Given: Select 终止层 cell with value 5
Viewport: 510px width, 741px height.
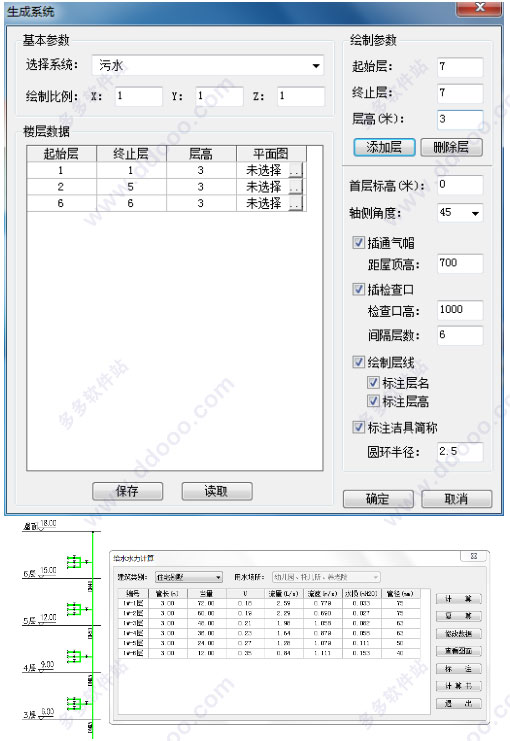Looking at the screenshot, I should pos(131,187).
